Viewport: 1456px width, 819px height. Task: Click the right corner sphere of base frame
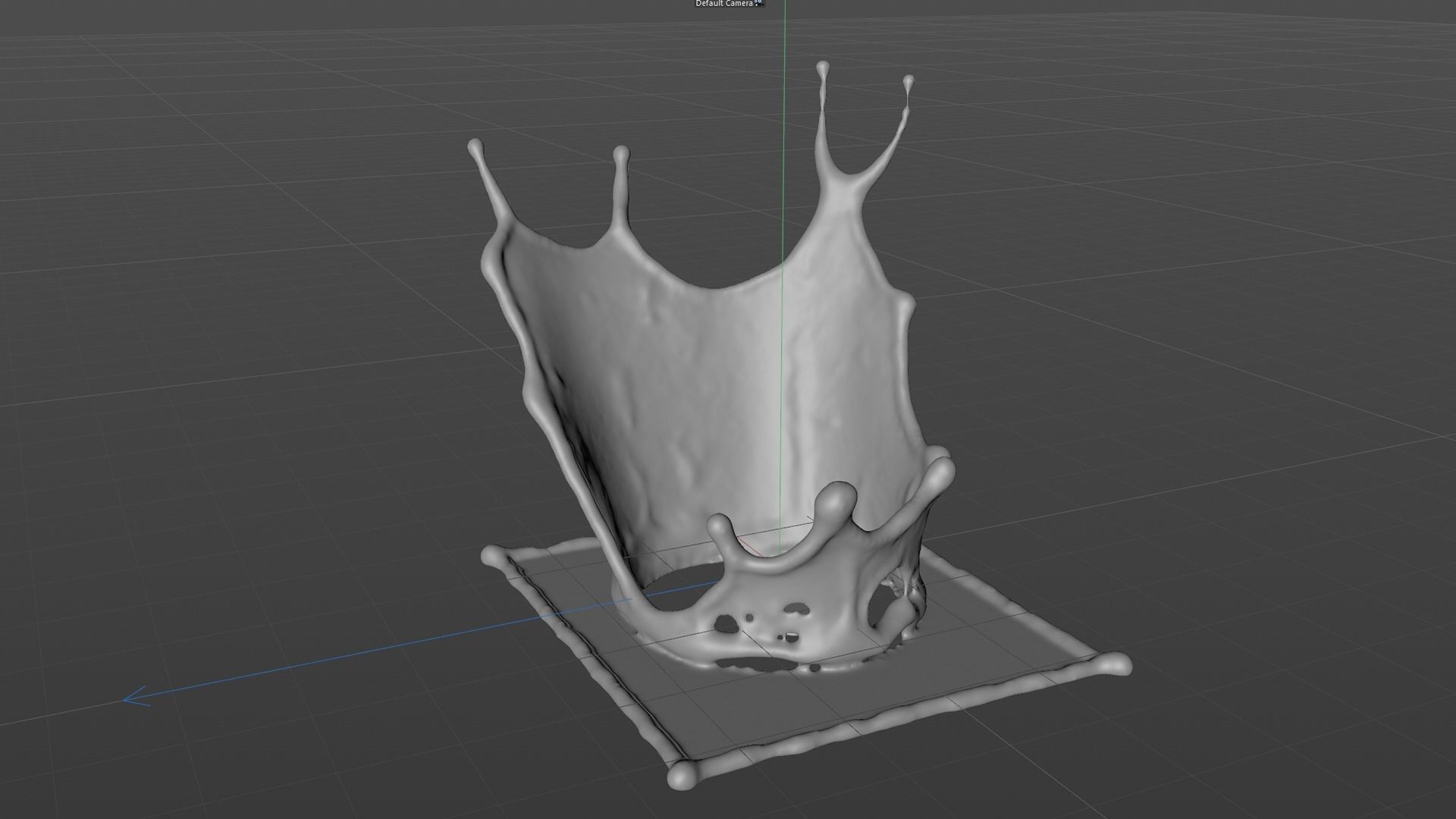(1116, 666)
